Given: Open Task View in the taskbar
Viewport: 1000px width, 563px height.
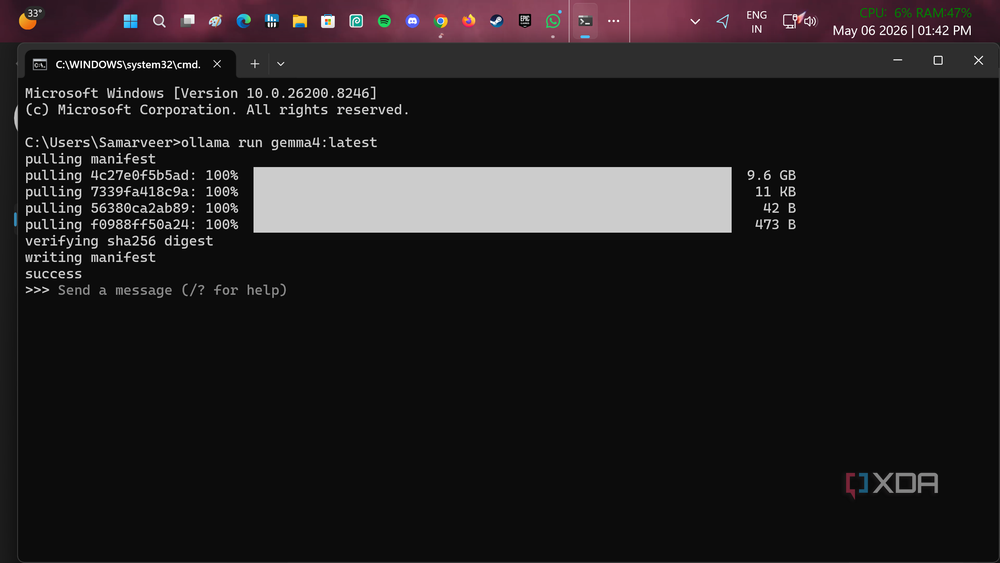Looking at the screenshot, I should [x=188, y=21].
